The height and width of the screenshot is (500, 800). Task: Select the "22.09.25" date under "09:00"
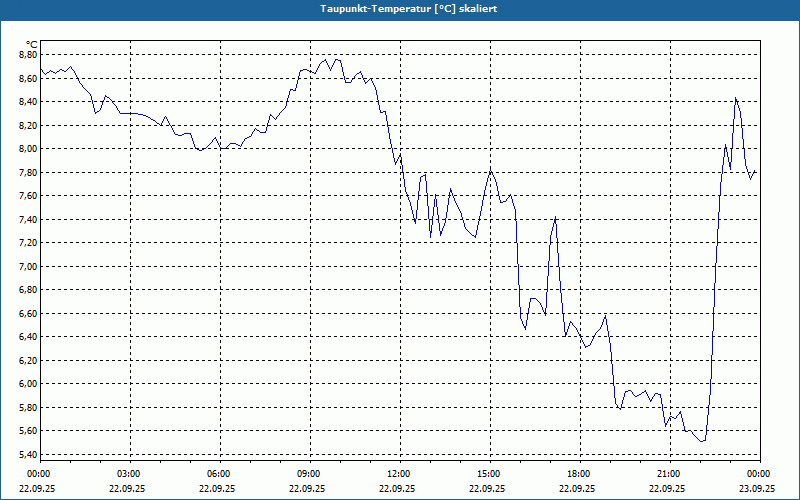(307, 488)
